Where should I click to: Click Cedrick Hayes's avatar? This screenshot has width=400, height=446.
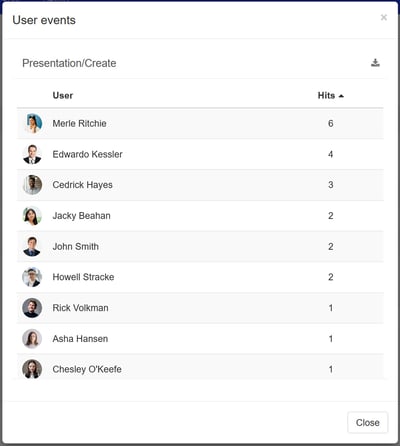pyautogui.click(x=32, y=185)
